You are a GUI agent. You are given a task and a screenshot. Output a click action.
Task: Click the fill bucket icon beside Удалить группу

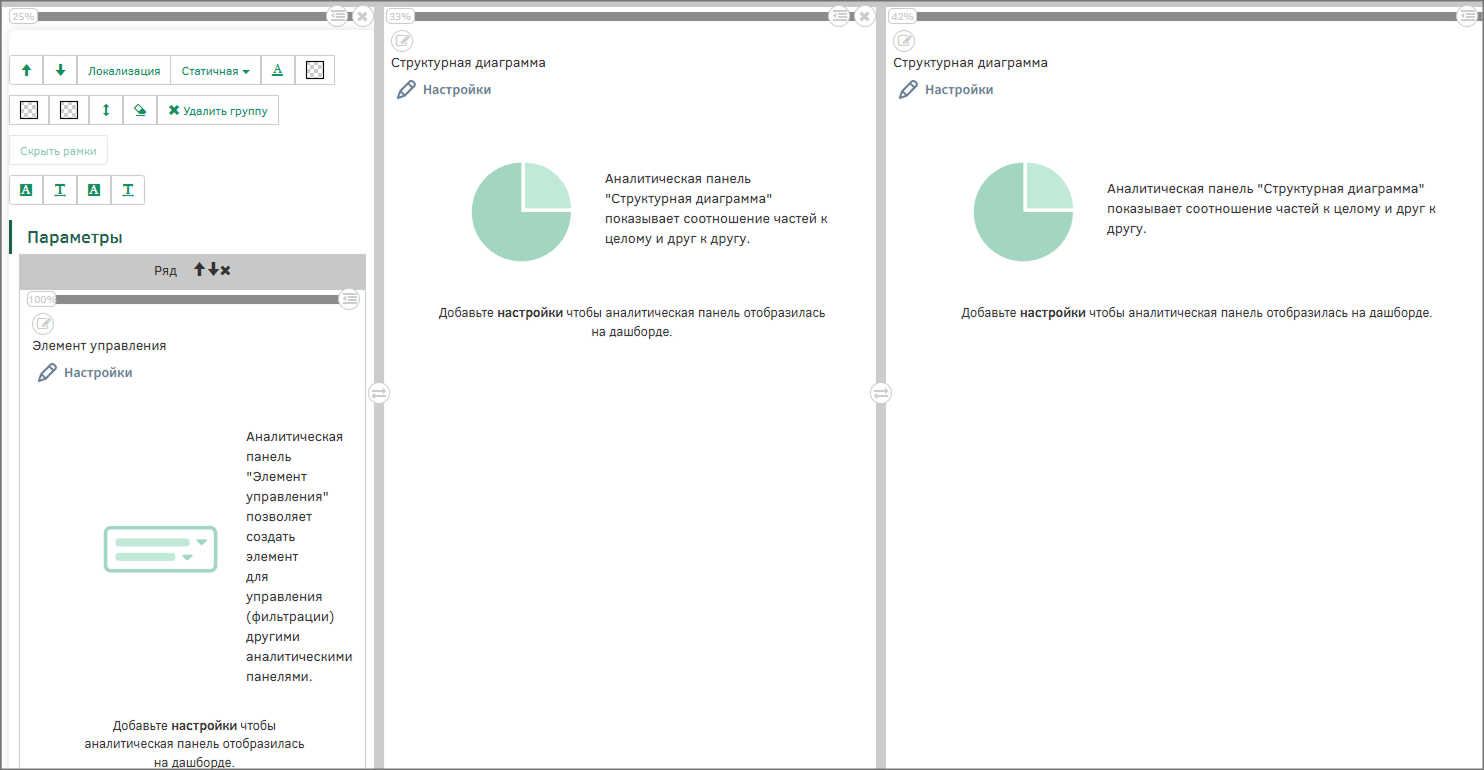pos(140,110)
